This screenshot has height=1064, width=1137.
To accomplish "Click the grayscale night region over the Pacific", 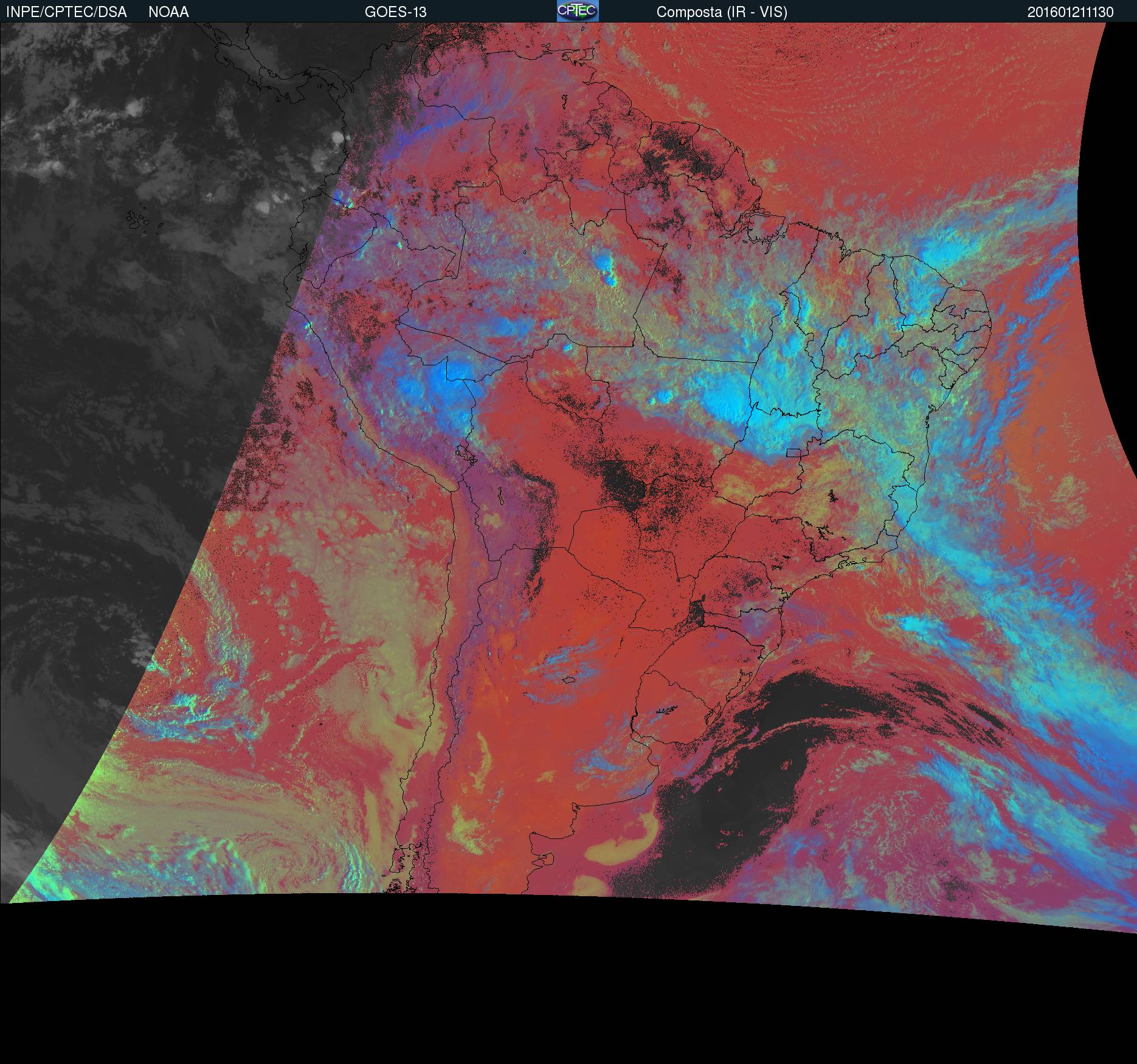I will [x=122, y=365].
